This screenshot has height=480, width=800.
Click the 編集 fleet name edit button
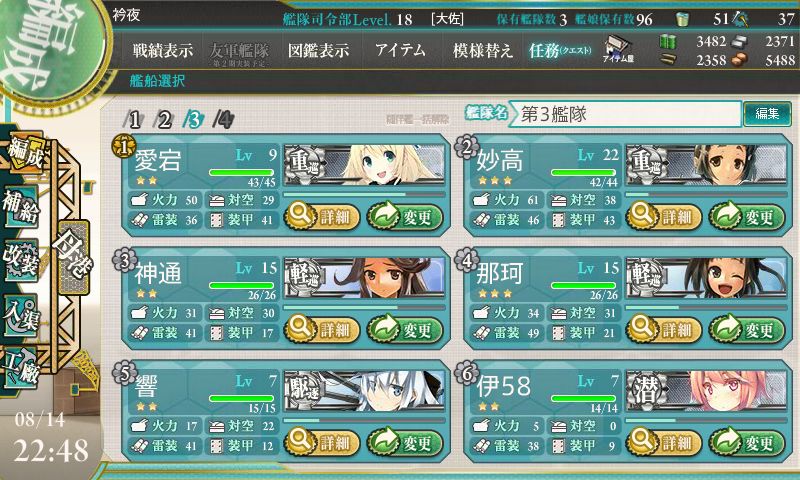[767, 114]
